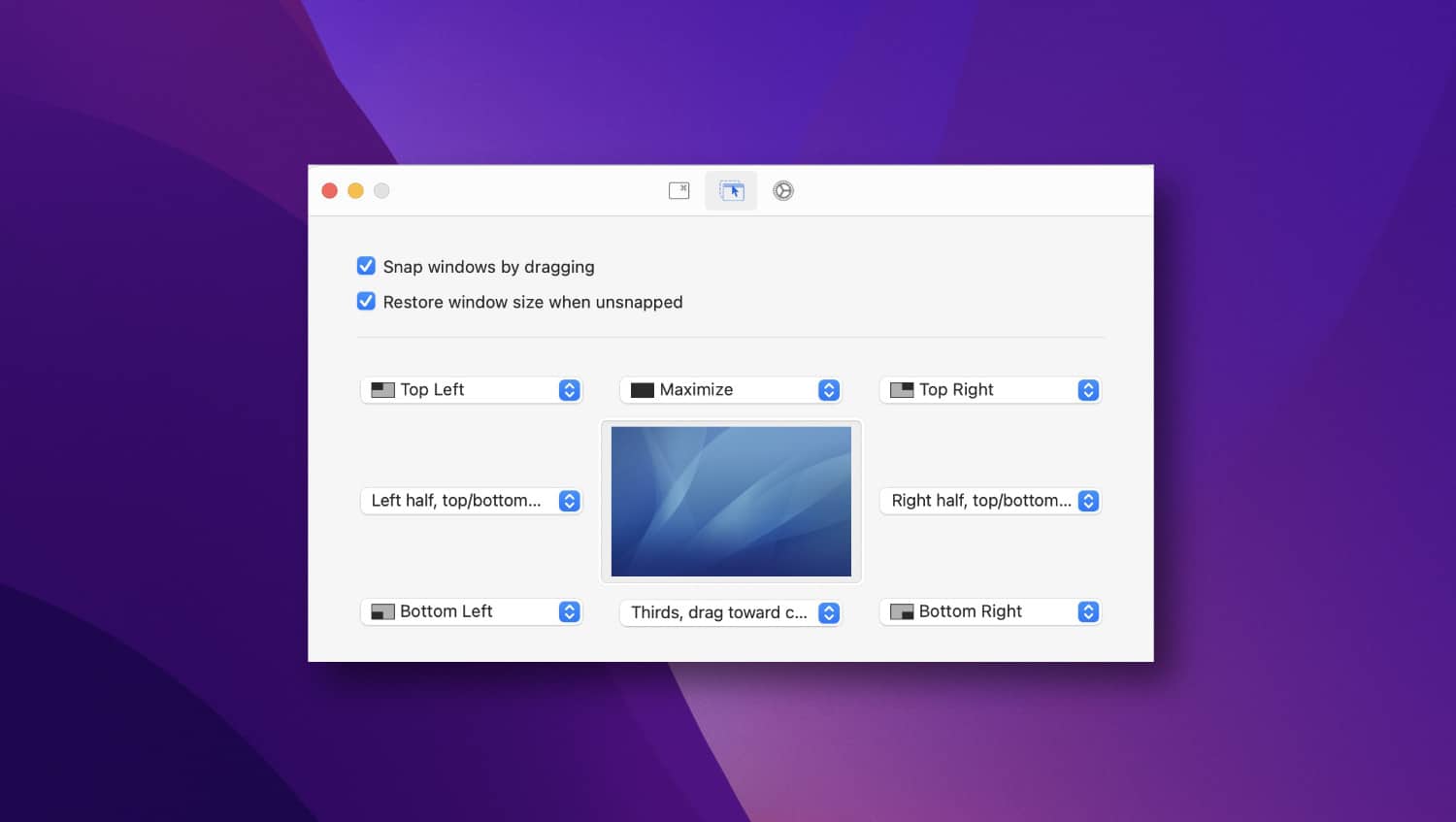Open the Bottom Left dropdown arrows
This screenshot has width=1456, height=822.
tap(570, 612)
